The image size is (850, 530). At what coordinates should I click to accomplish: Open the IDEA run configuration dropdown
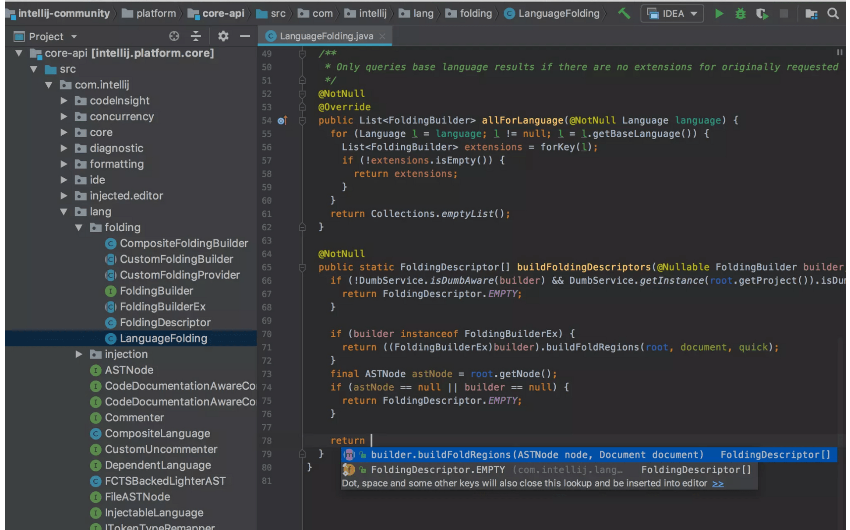click(673, 14)
